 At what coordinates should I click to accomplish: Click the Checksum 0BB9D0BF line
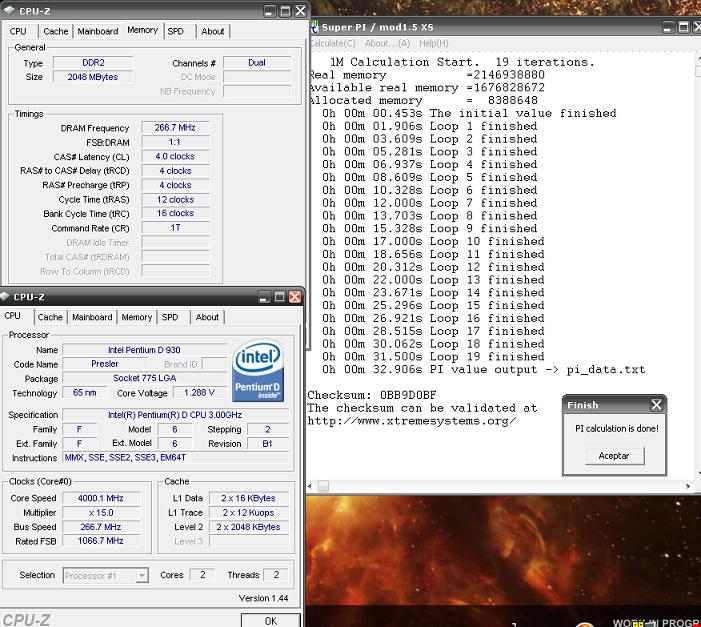coord(372,395)
